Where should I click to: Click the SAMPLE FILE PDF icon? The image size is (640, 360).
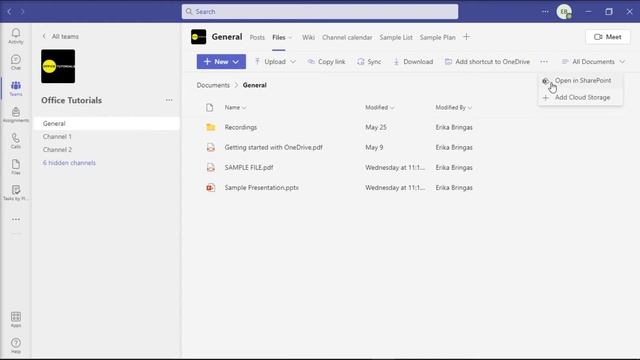211,167
